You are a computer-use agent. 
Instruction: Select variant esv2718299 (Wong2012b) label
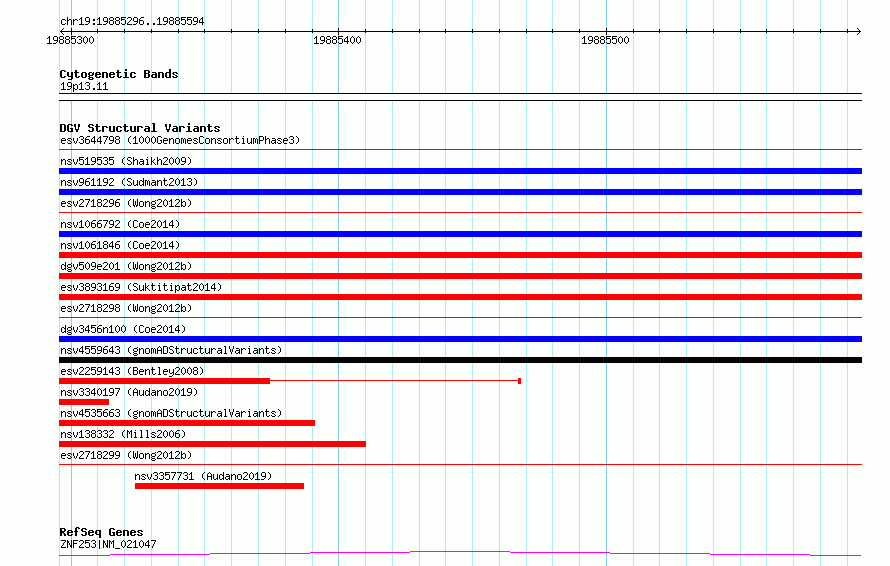126,455
